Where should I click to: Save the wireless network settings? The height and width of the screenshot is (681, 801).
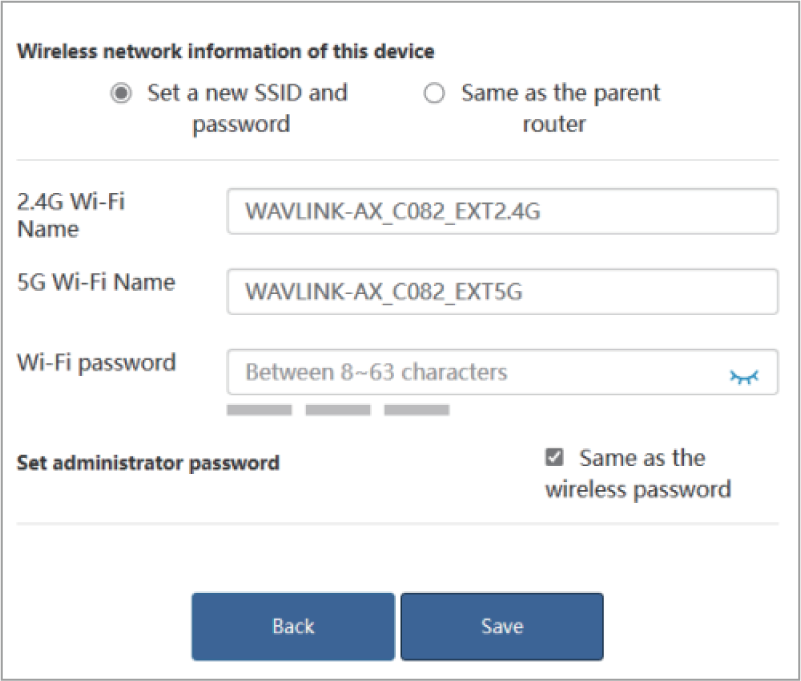click(502, 626)
